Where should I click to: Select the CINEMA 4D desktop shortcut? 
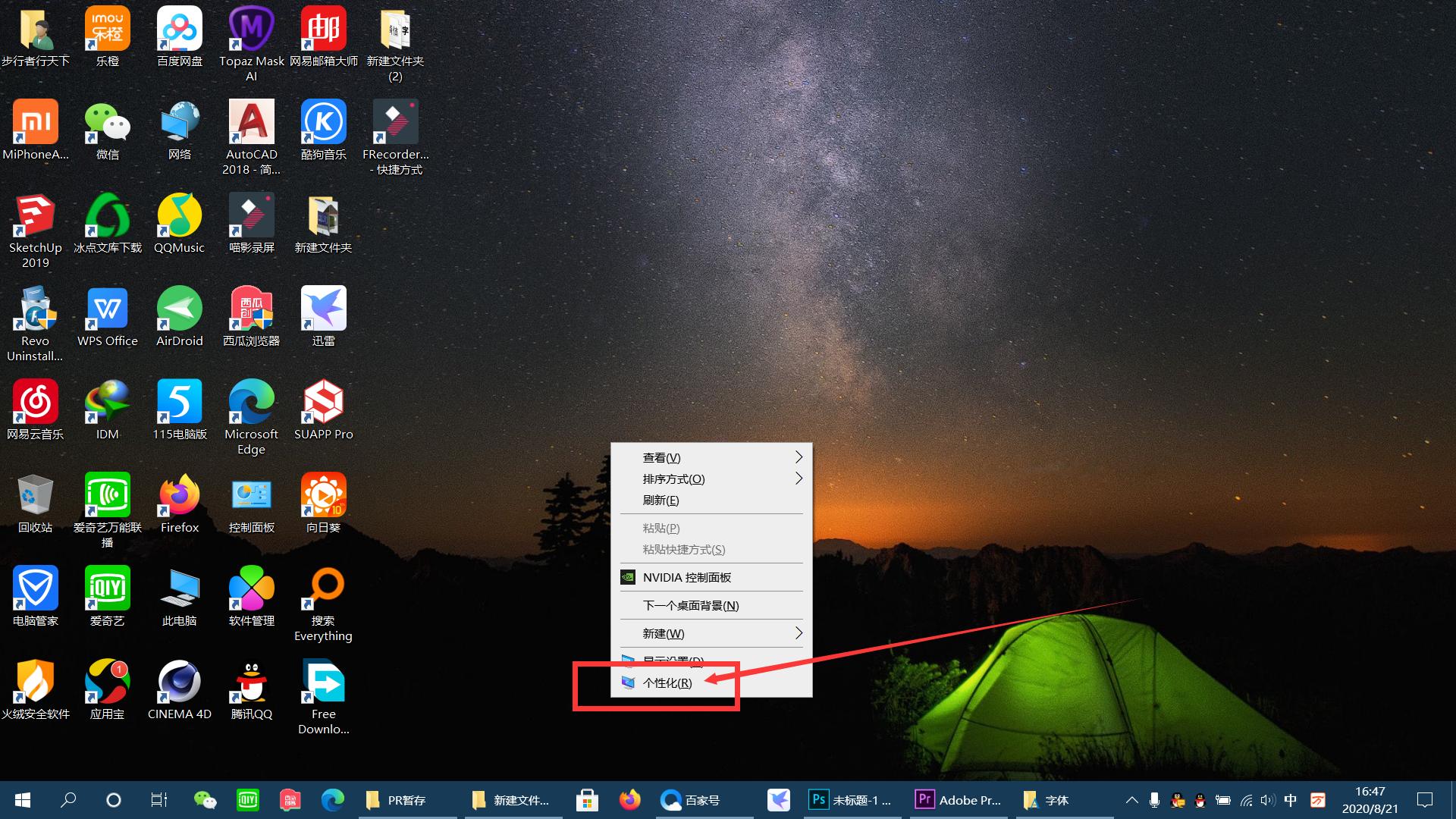(179, 682)
